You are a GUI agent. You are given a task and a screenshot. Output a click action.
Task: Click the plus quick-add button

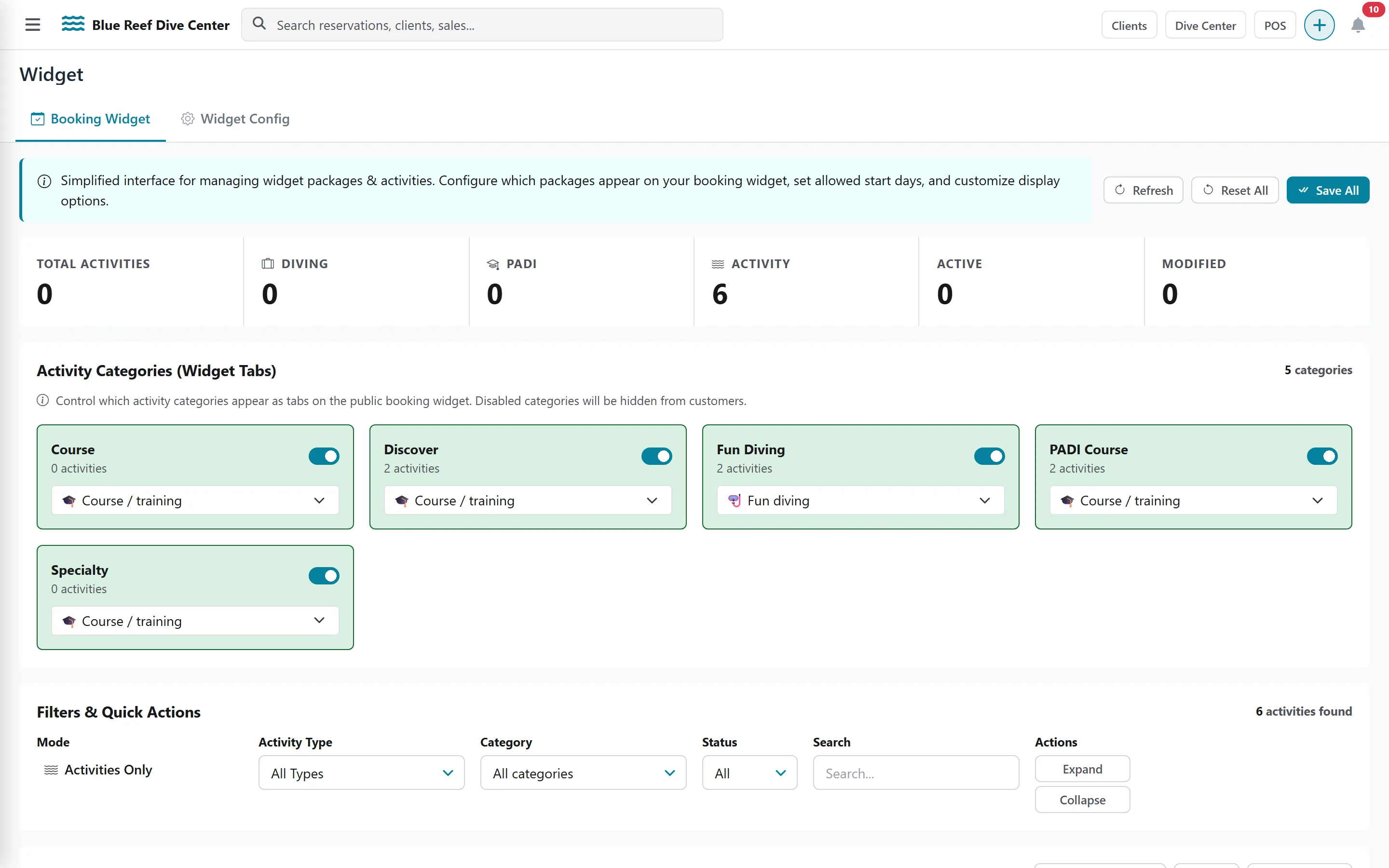tap(1319, 25)
